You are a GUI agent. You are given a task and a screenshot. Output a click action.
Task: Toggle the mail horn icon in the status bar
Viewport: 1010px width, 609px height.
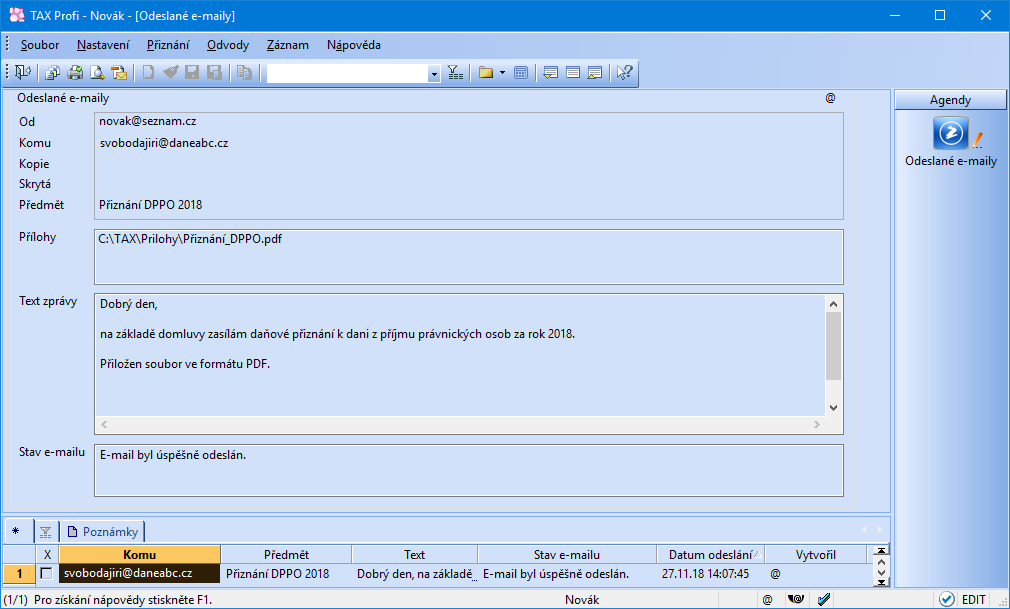pos(796,599)
